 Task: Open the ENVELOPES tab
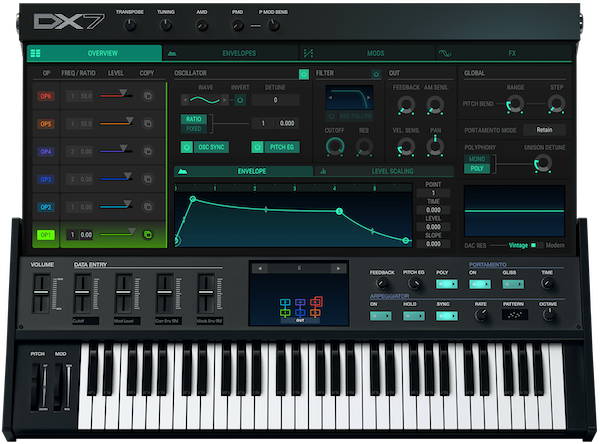point(231,53)
